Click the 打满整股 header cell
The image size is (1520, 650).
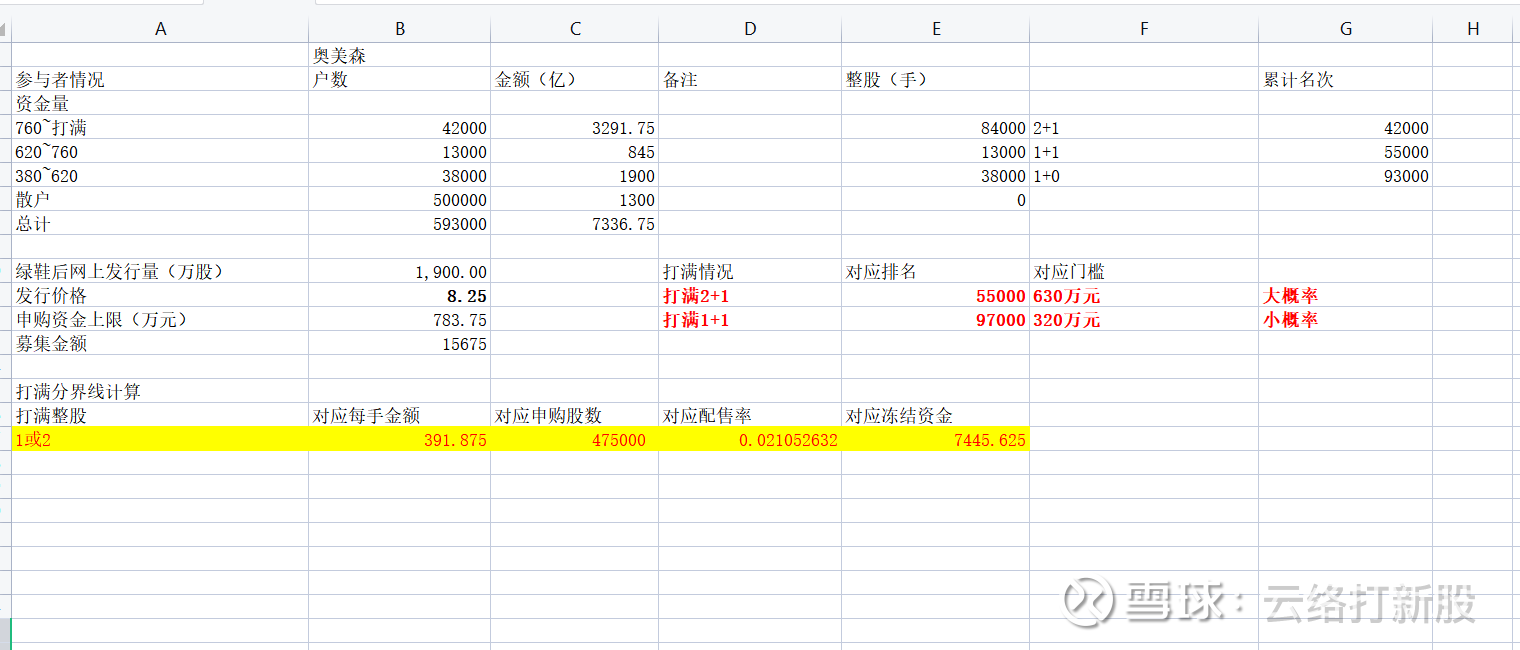[x=160, y=415]
